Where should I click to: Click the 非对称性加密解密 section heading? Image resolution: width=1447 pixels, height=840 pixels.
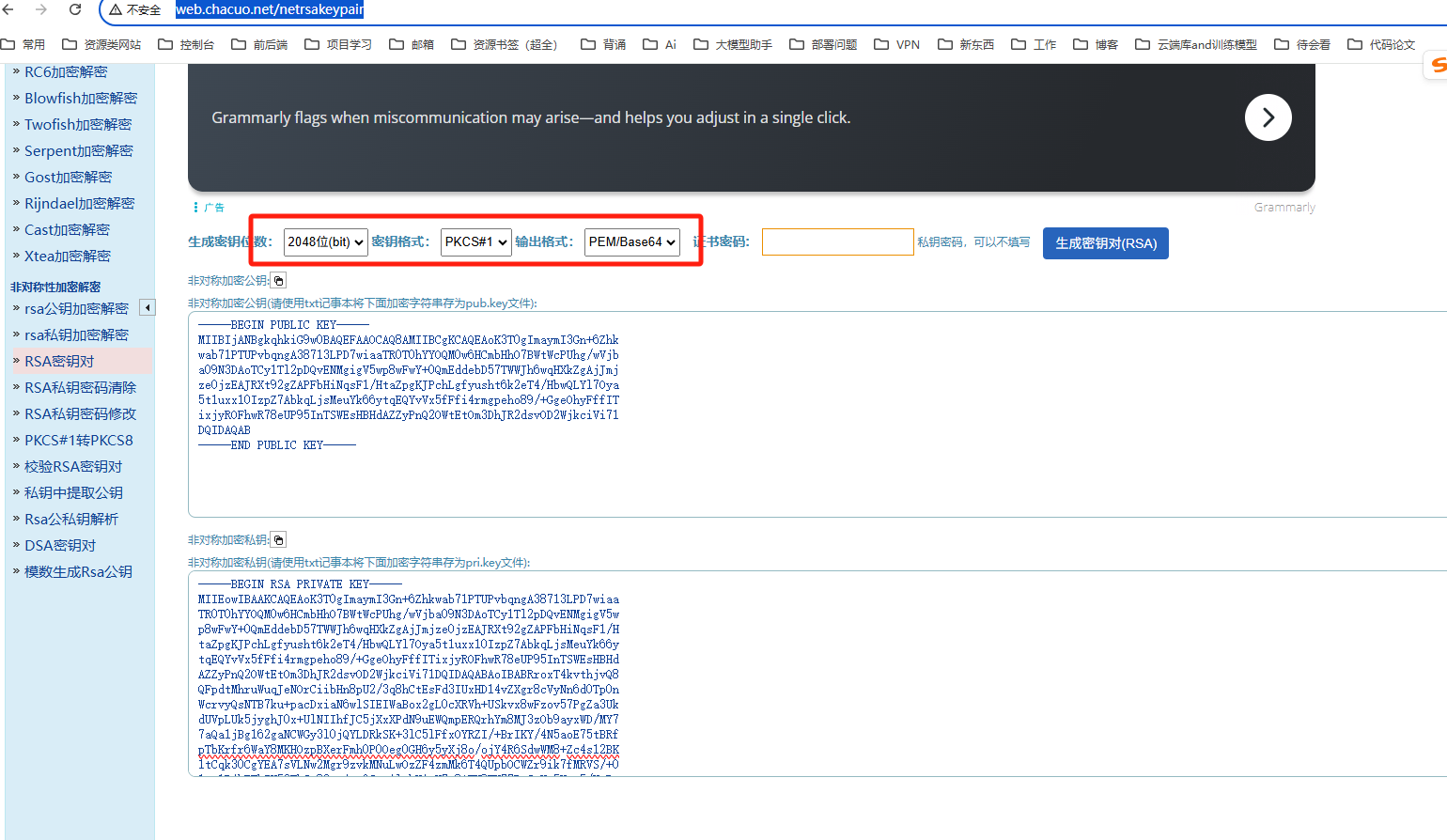(55, 287)
